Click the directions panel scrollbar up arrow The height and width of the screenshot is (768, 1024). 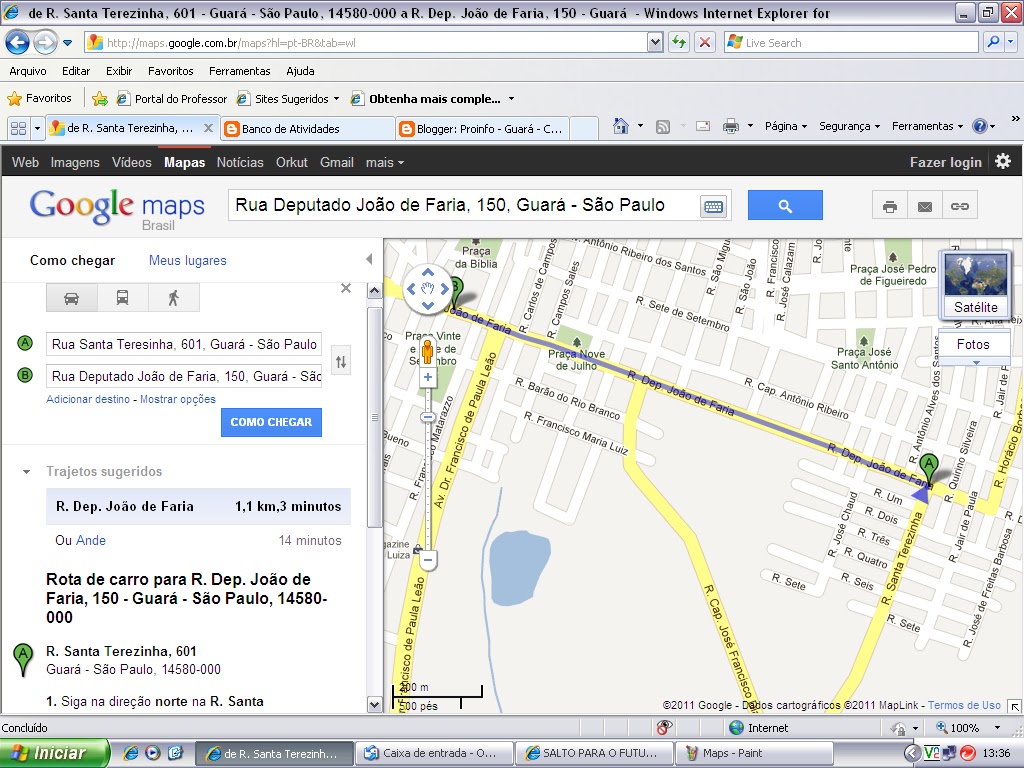[x=374, y=291]
